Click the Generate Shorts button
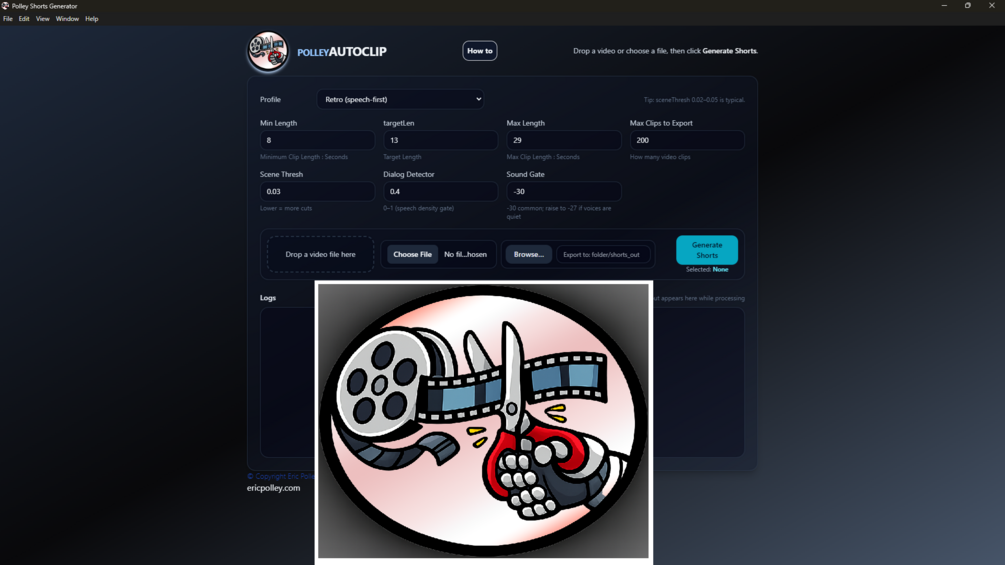The image size is (1005, 565). point(707,250)
